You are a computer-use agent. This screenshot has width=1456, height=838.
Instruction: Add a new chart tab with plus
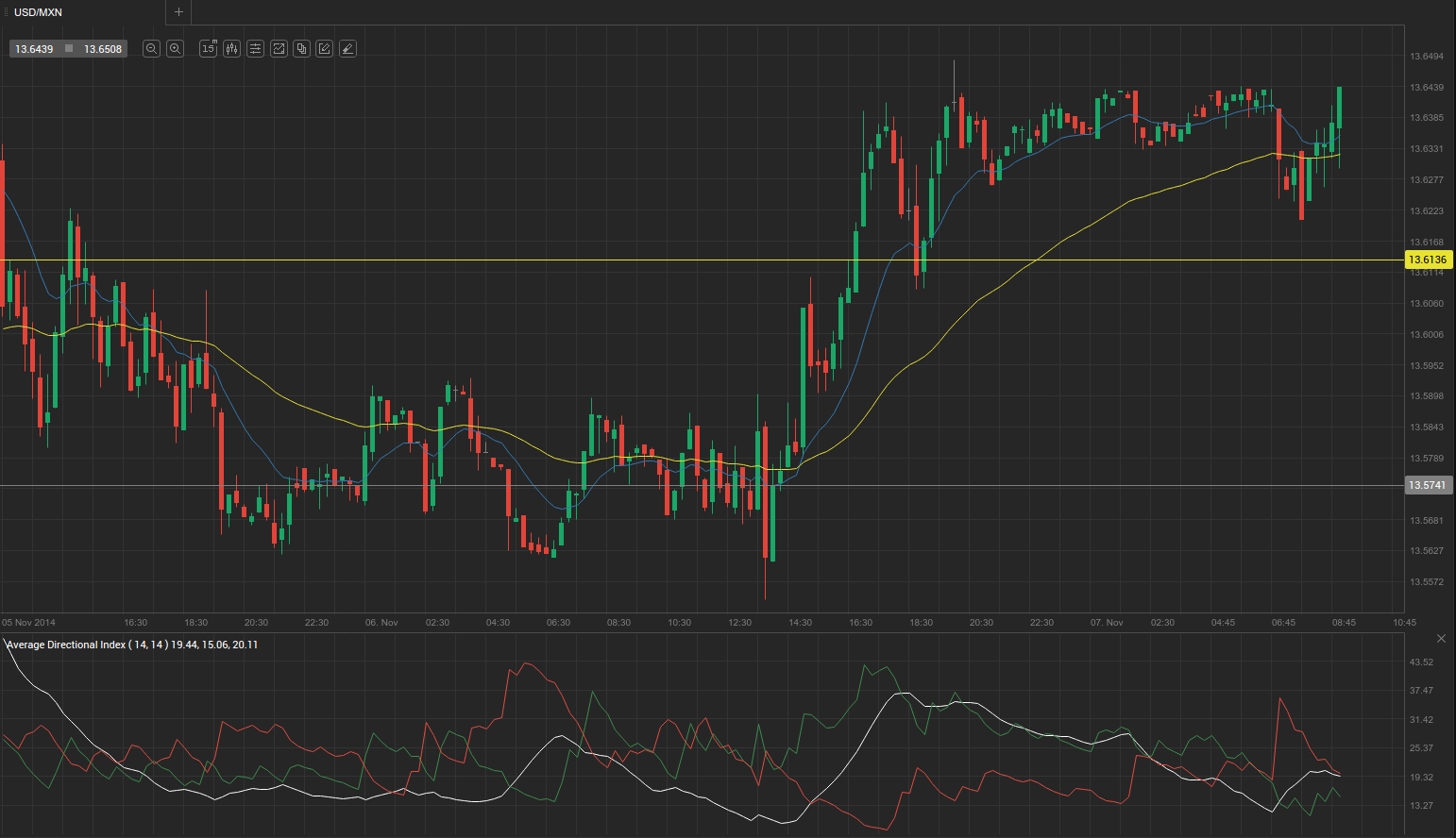click(178, 12)
